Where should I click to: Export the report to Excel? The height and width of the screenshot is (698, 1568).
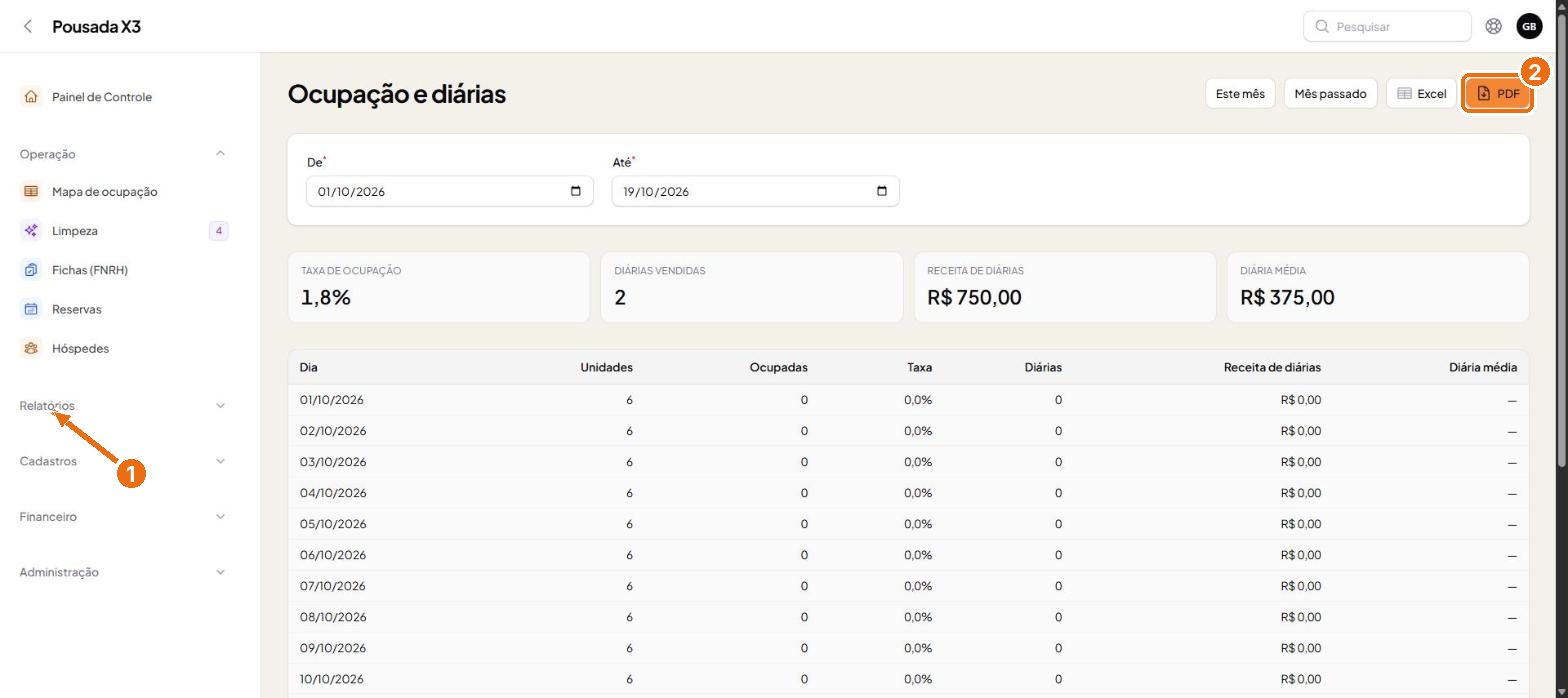1421,93
